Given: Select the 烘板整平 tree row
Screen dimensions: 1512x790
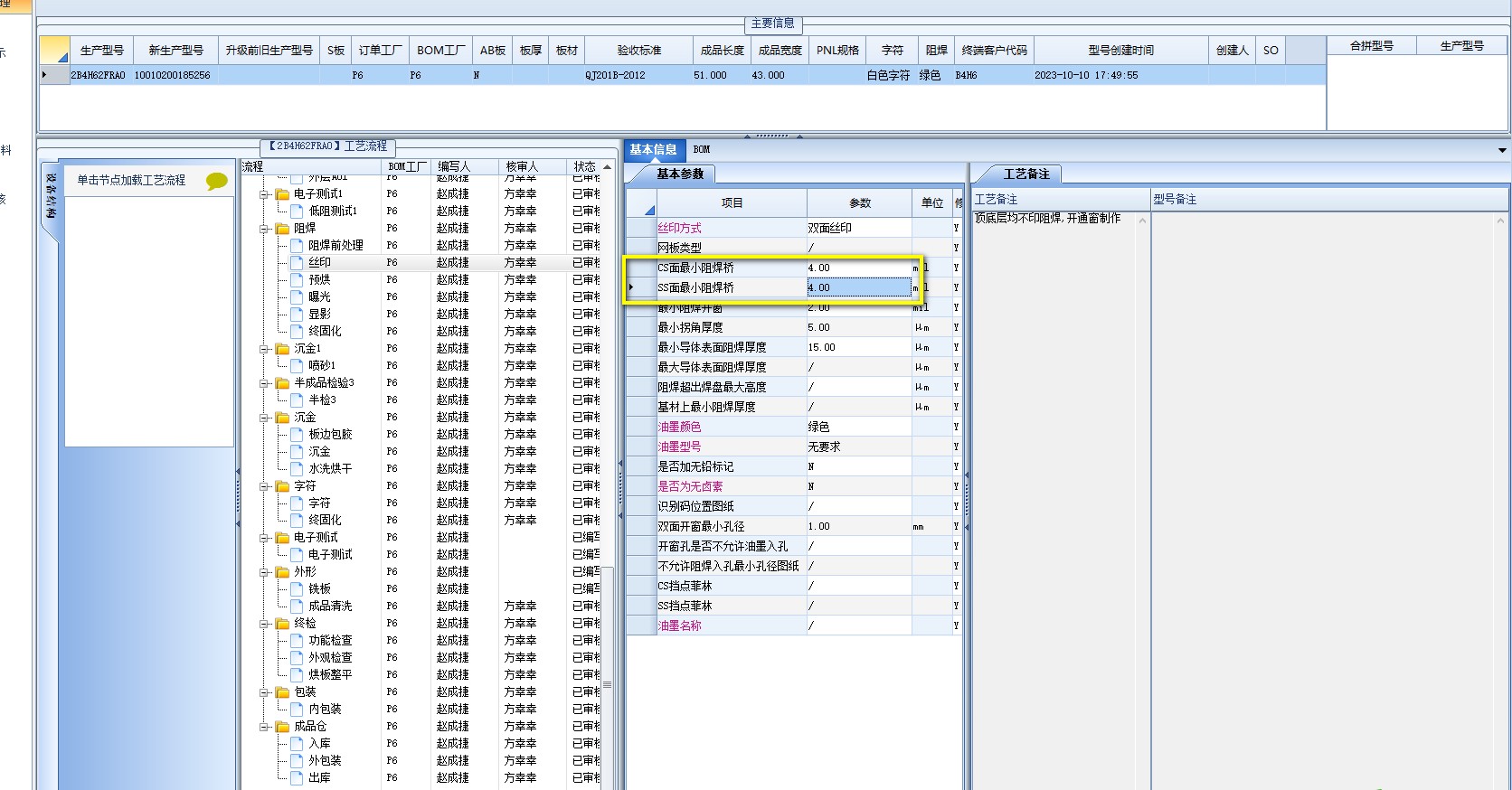Looking at the screenshot, I should point(330,674).
